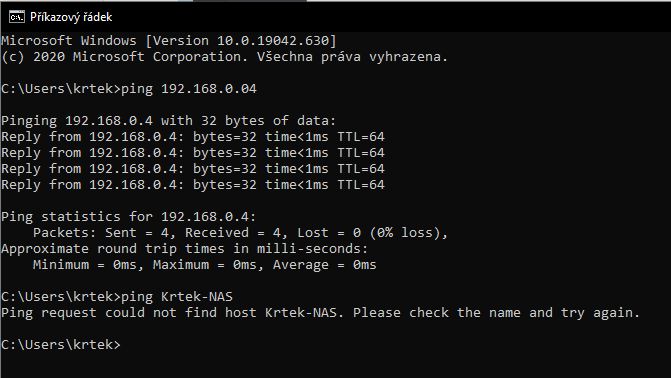Click the Approximate round trip times line
Image resolution: width=671 pixels, height=378 pixels.
click(x=184, y=249)
